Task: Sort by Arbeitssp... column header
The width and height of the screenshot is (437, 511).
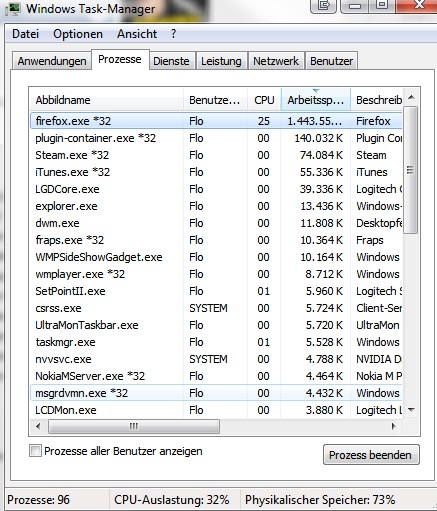Action: coord(316,100)
